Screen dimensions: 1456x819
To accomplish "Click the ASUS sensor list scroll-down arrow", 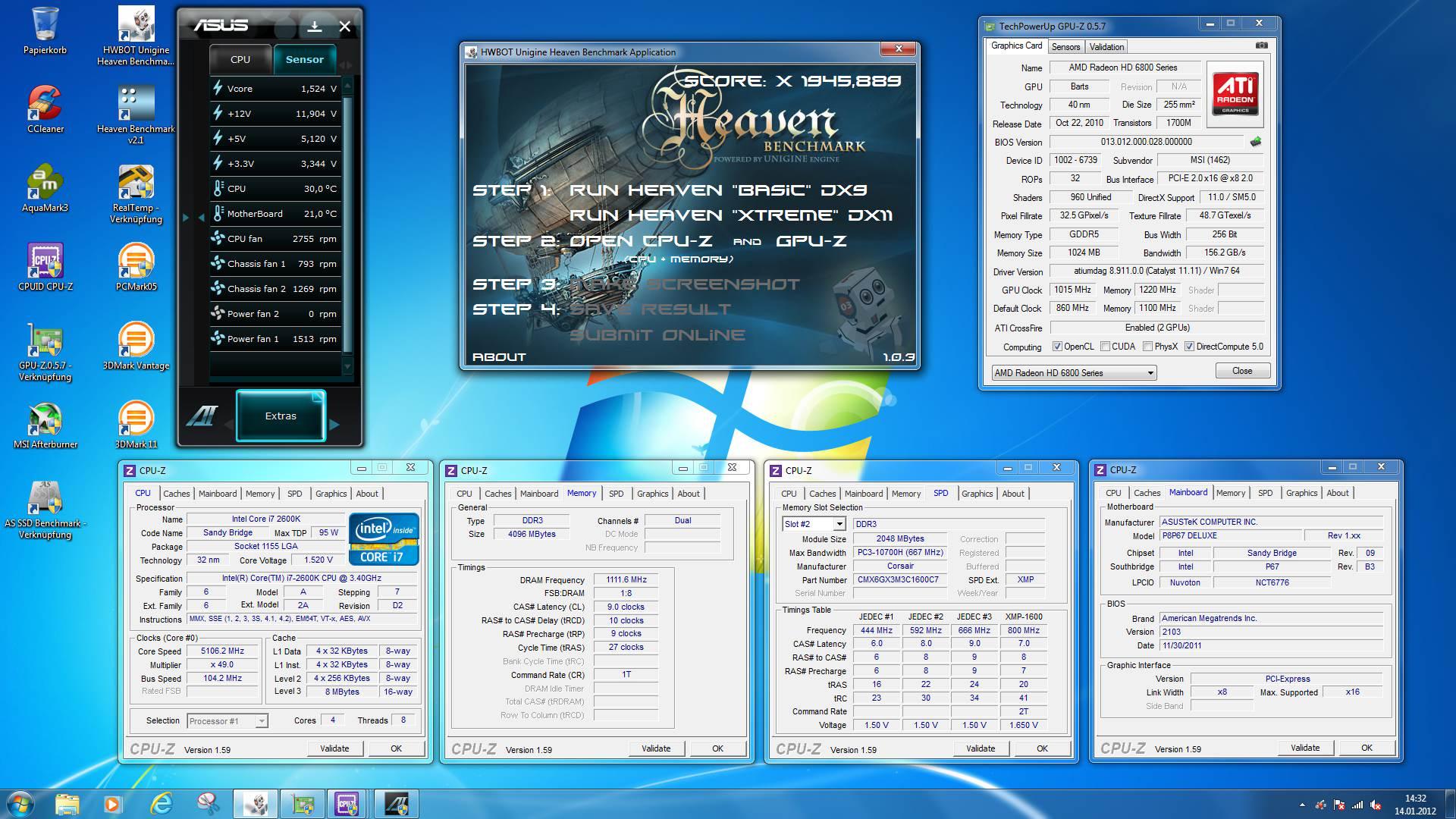I will [x=348, y=366].
